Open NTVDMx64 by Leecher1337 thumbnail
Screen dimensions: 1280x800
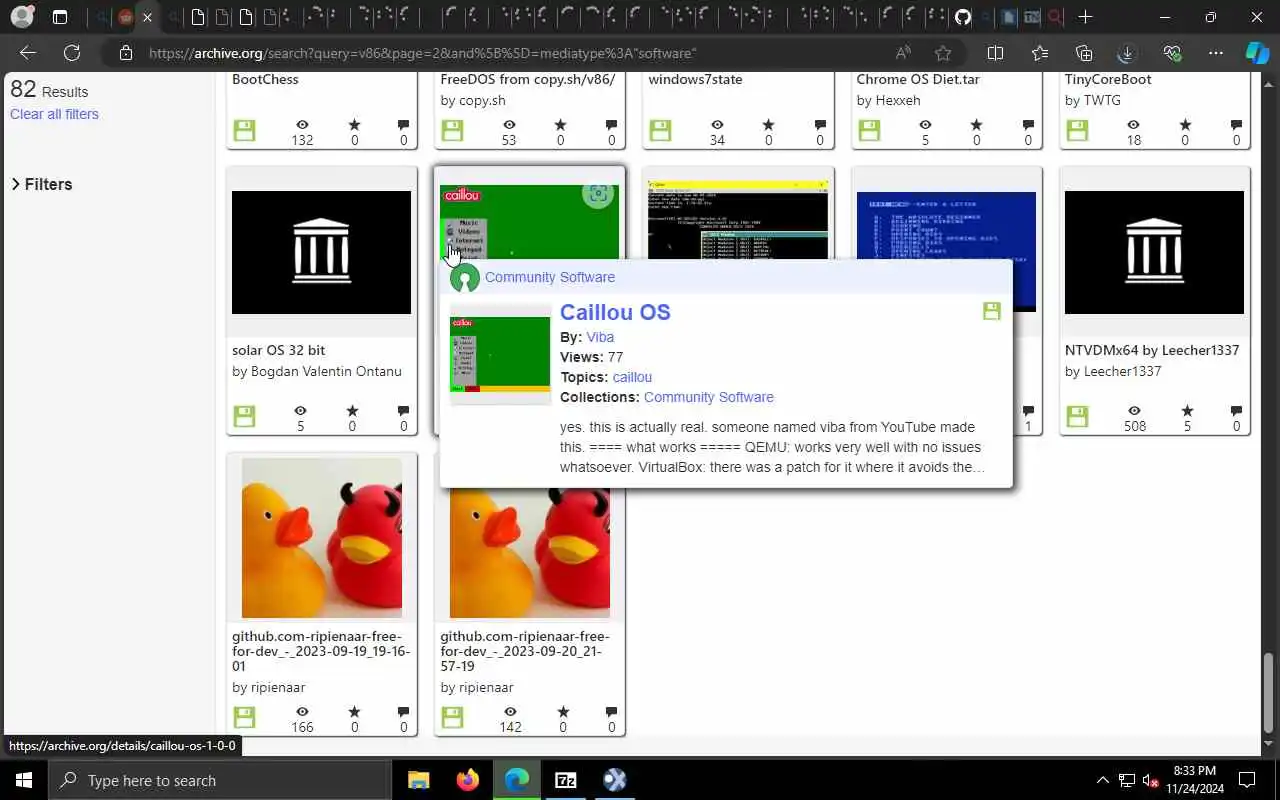(1154, 252)
